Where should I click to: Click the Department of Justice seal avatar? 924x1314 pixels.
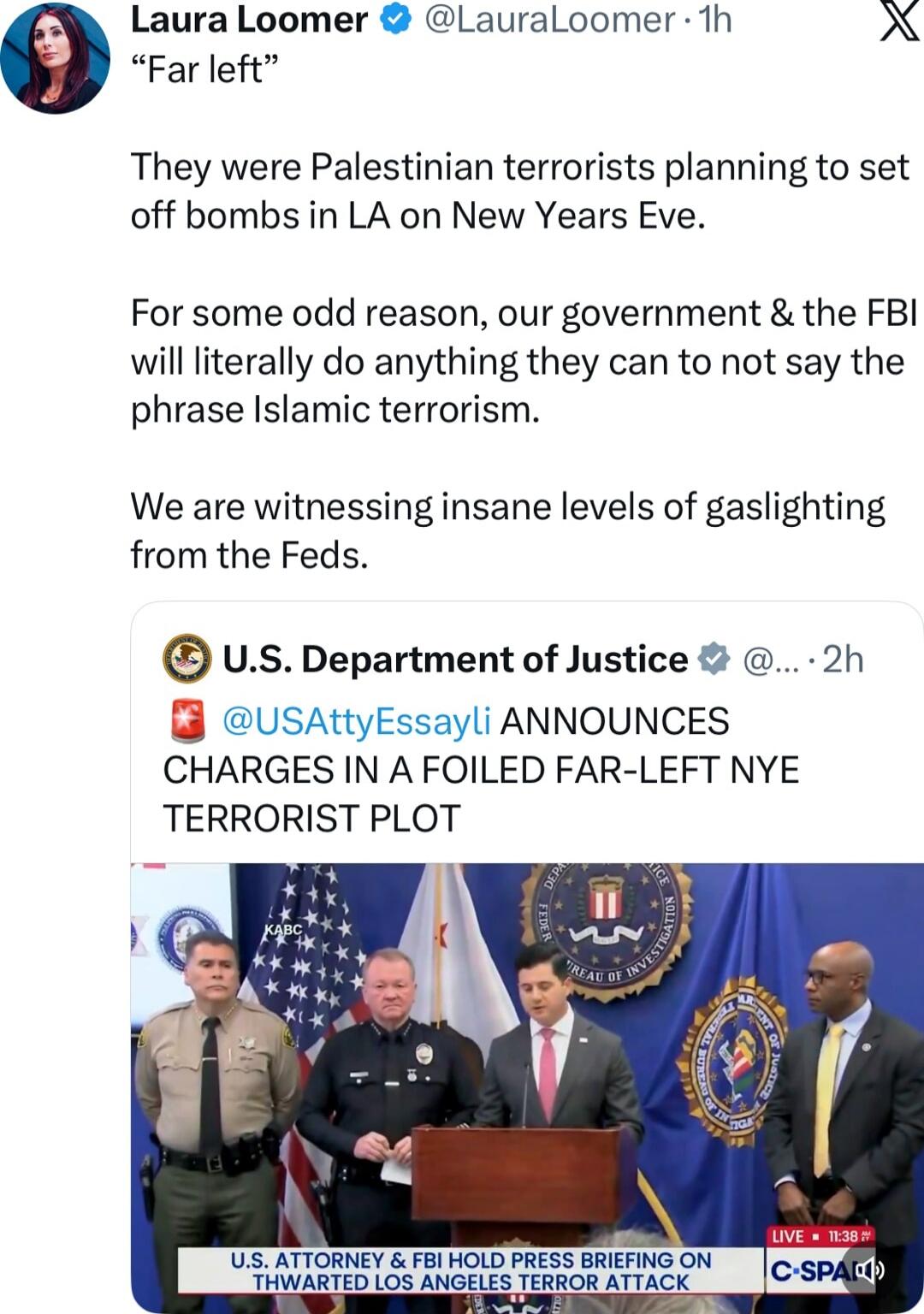coord(187,658)
